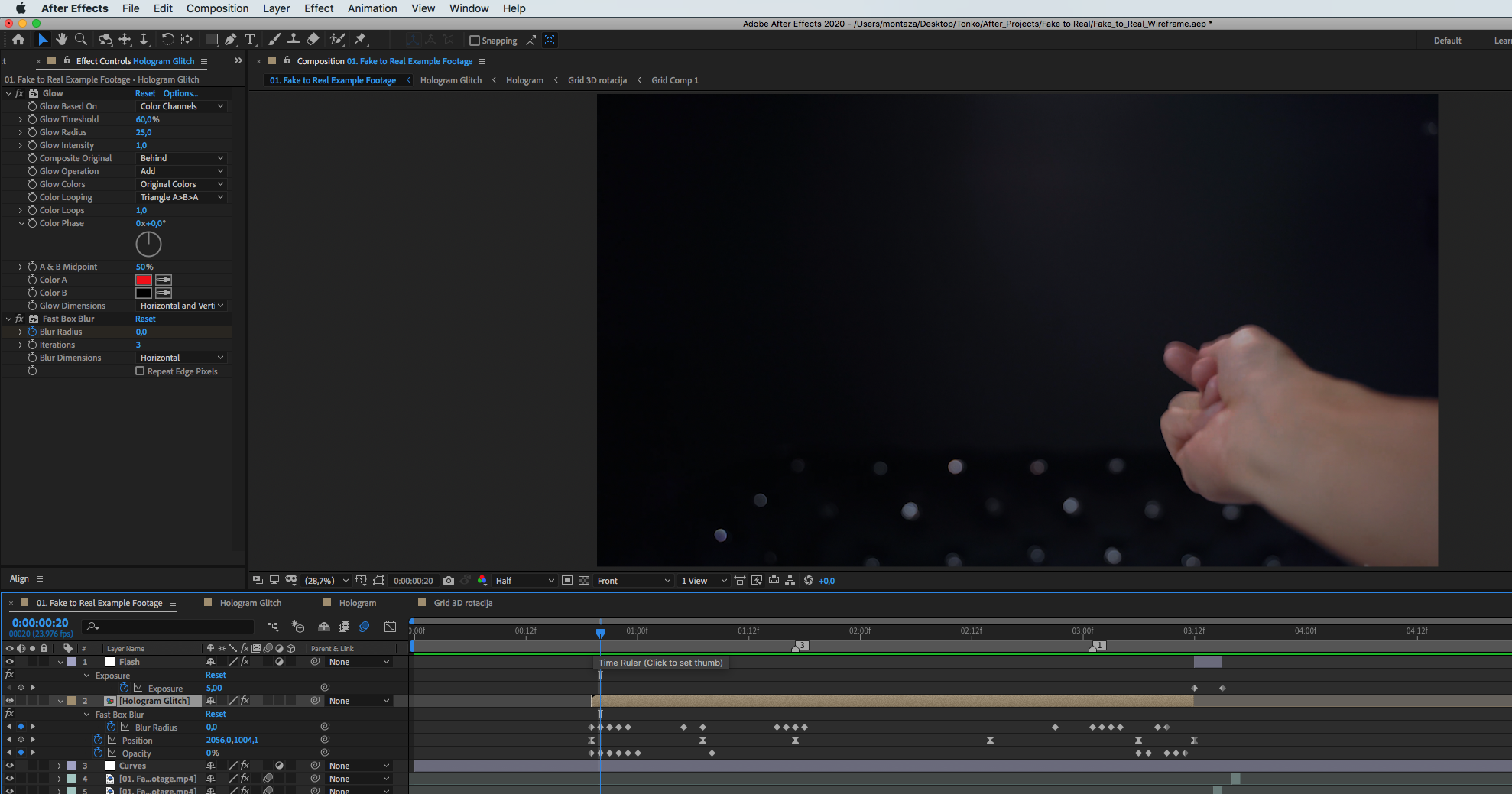Screen dimensions: 1512x794
Task: Select the Eraser tool
Action: (x=313, y=40)
